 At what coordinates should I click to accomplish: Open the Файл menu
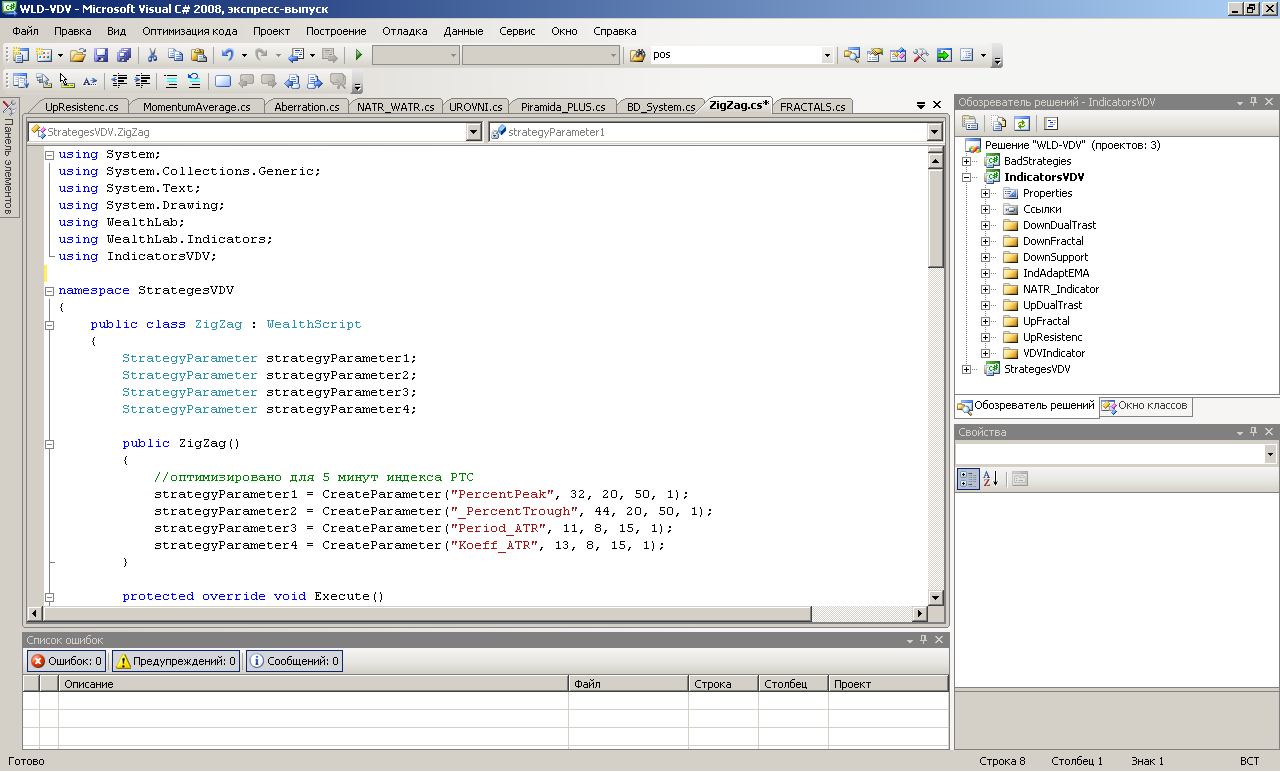(x=26, y=31)
